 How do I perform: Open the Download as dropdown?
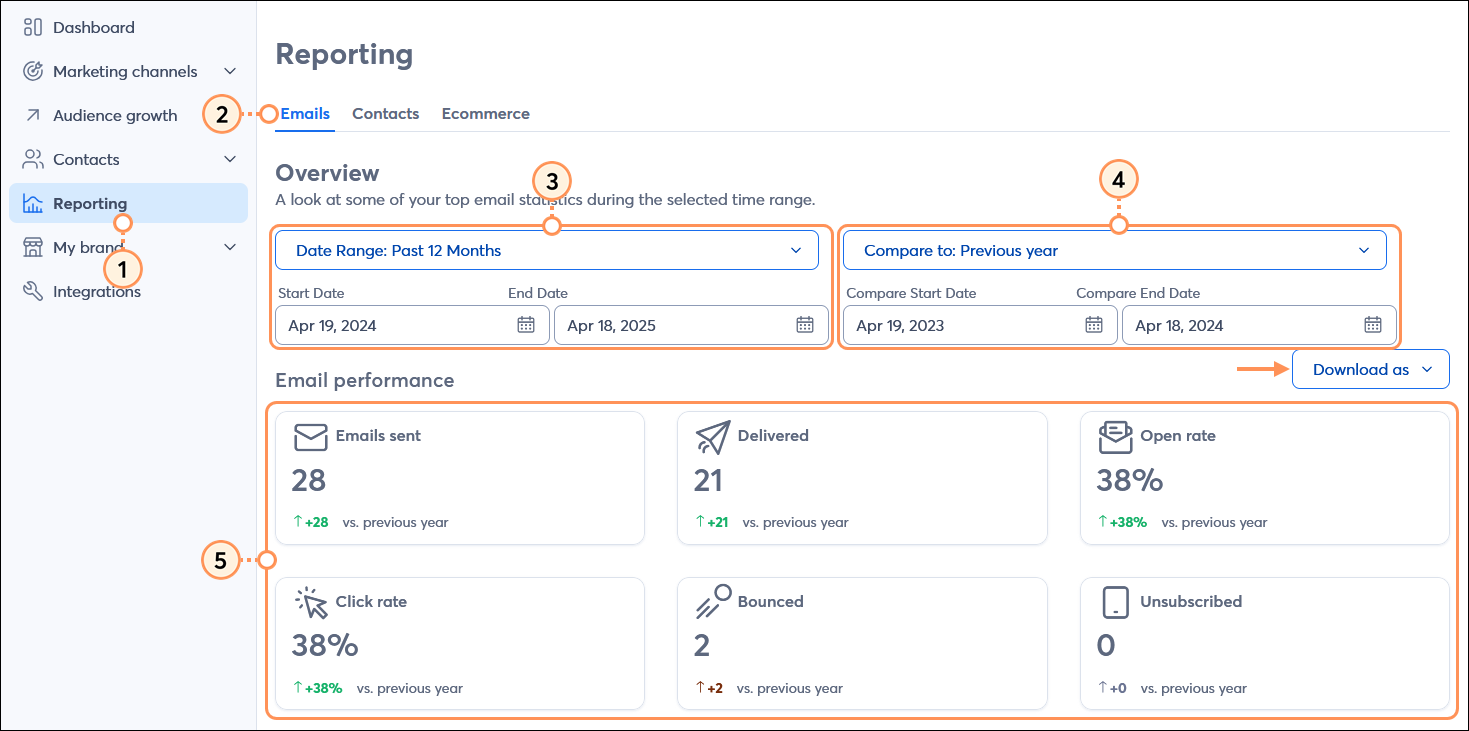point(1371,369)
